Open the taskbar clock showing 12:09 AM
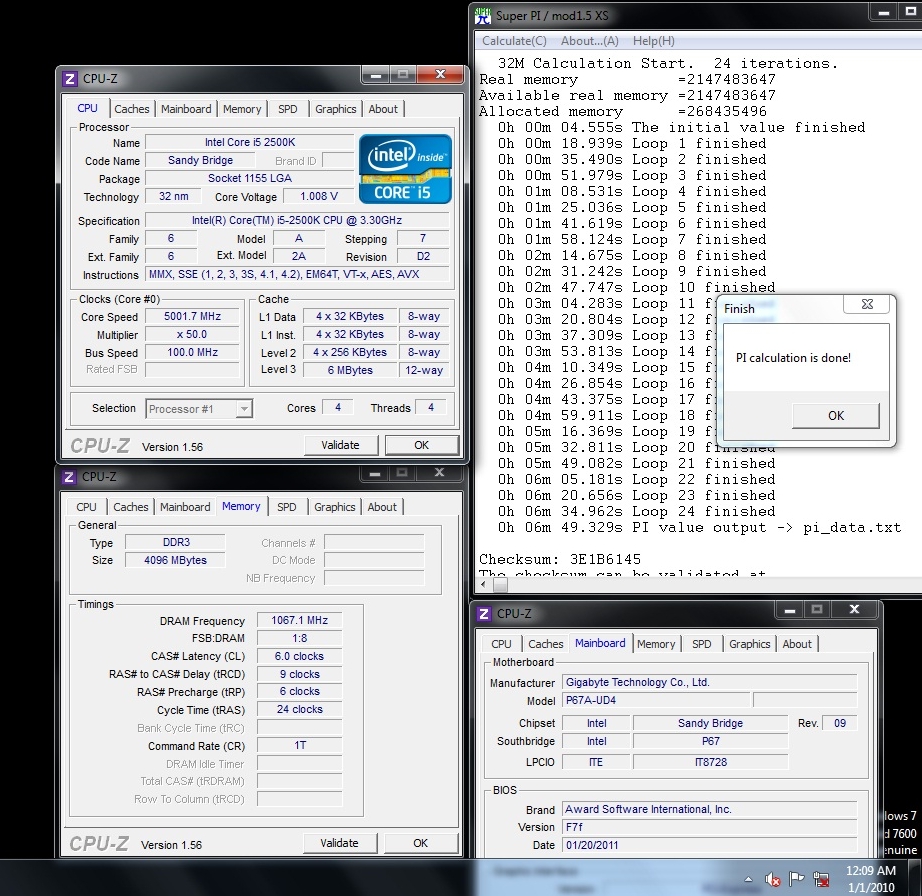The width and height of the screenshot is (922, 896). click(x=871, y=878)
